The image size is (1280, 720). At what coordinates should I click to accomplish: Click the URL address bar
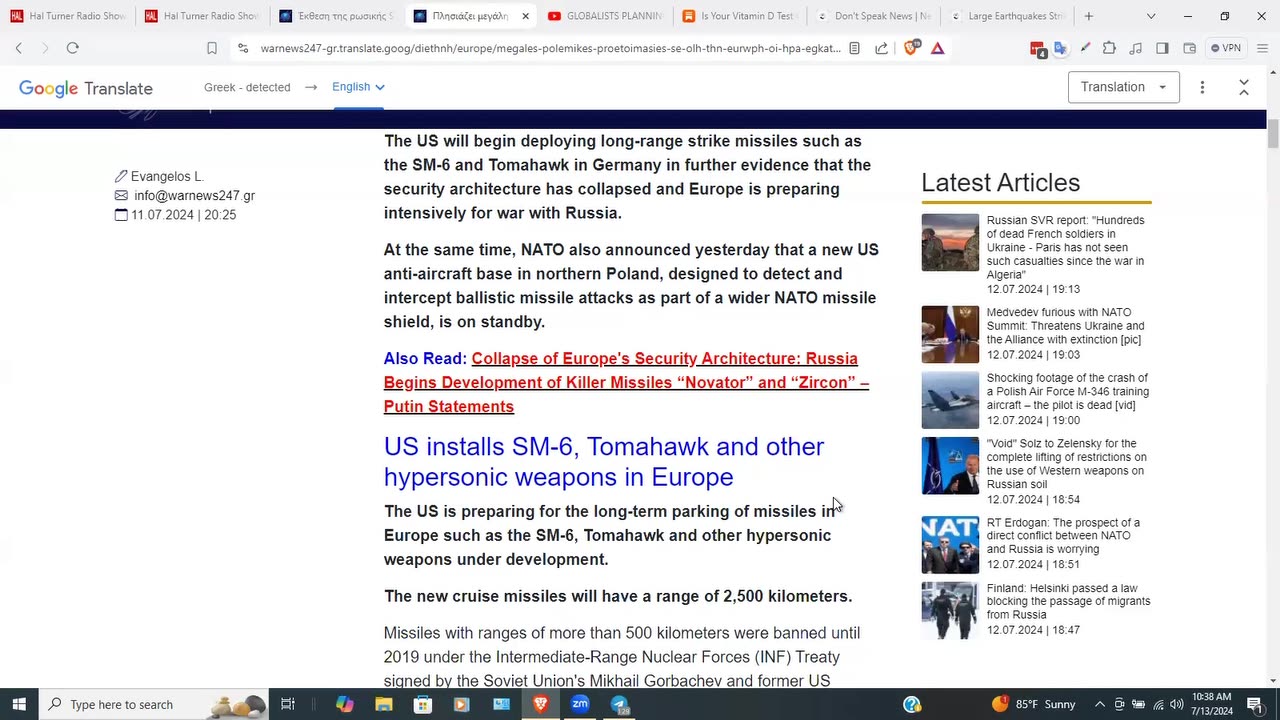[x=550, y=48]
